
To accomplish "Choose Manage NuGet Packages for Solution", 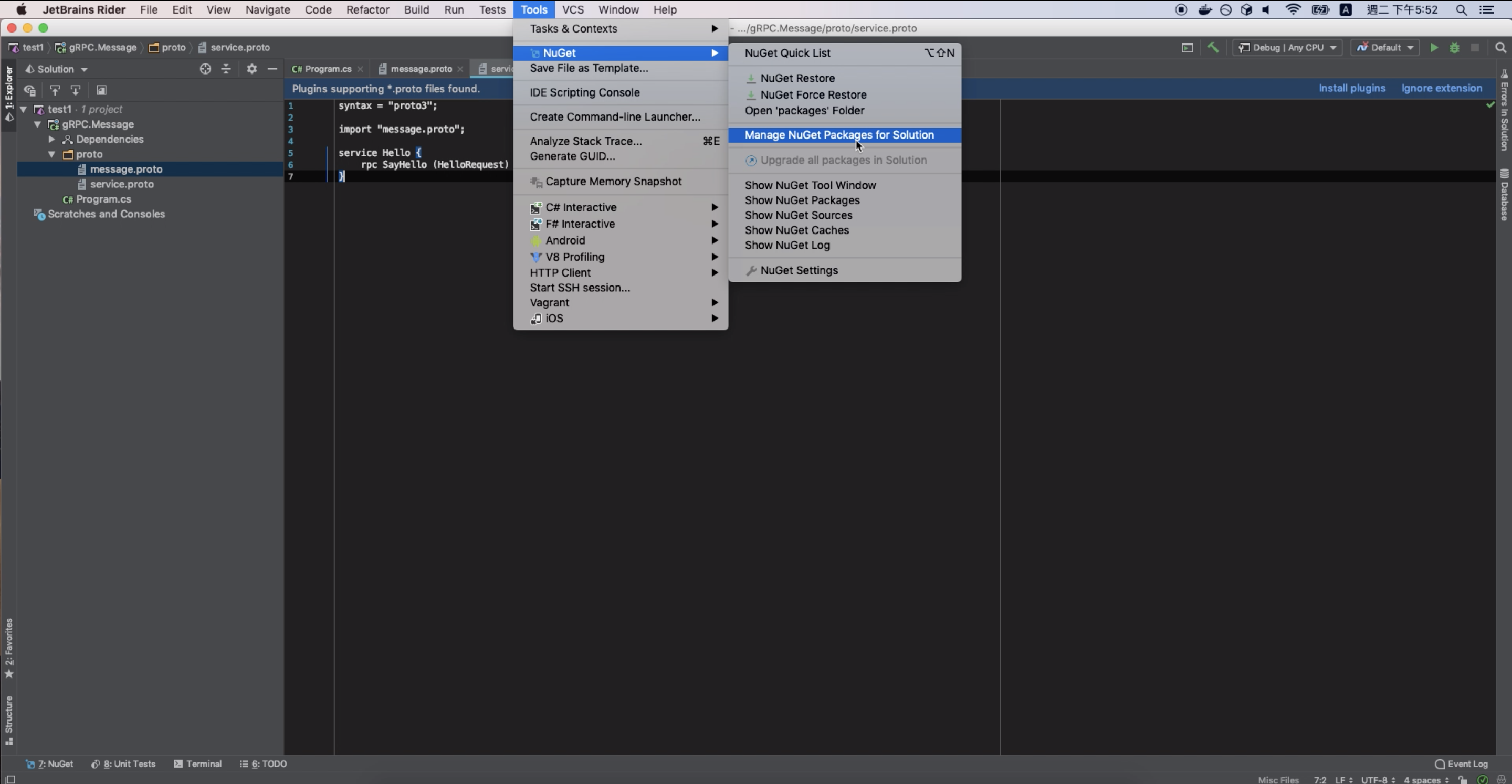I will pos(845,135).
